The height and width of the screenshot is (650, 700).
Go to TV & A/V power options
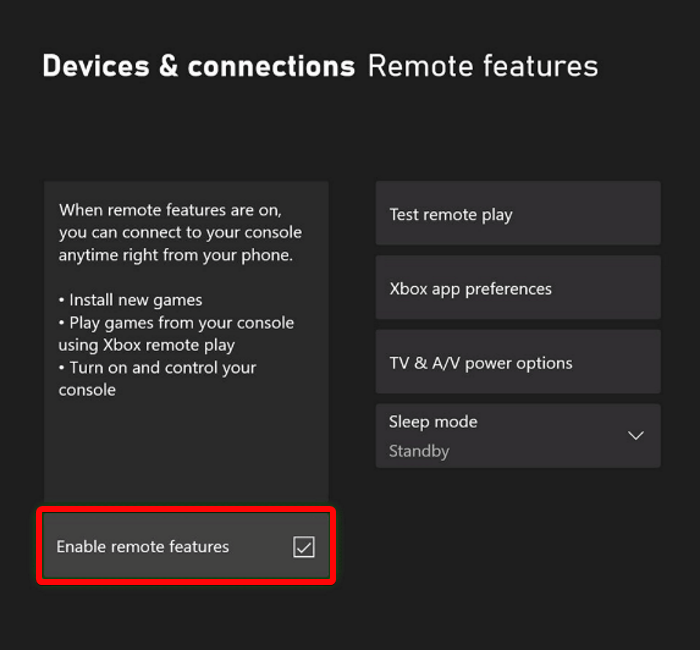[x=518, y=363]
